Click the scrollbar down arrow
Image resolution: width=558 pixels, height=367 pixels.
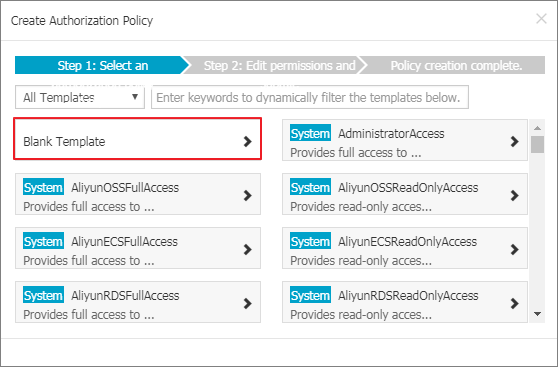[x=537, y=314]
